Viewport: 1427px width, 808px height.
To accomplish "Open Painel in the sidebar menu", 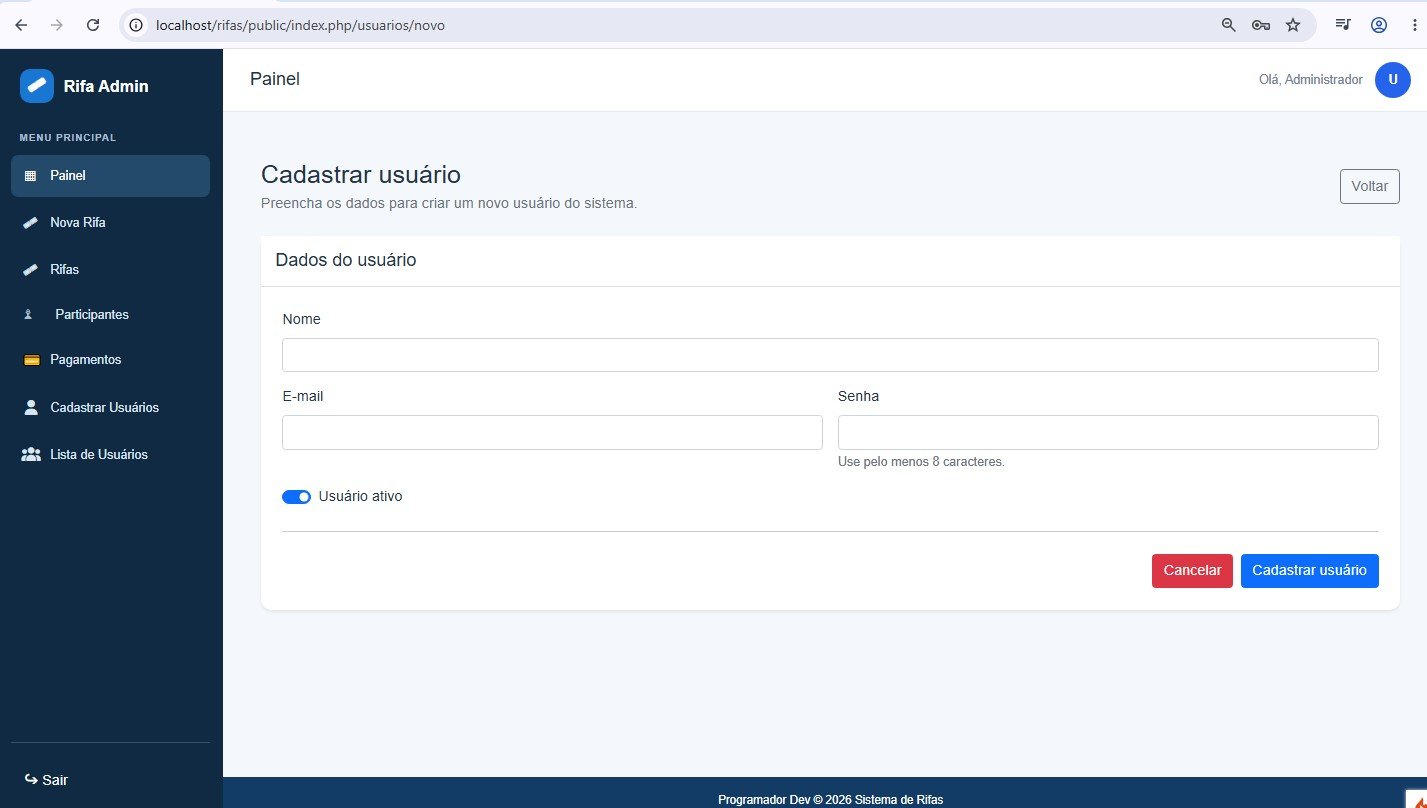I will pos(110,176).
